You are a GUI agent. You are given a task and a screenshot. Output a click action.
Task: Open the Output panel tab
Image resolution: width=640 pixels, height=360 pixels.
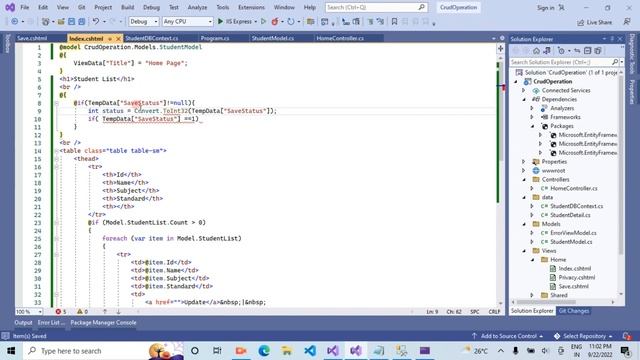[x=23, y=322]
